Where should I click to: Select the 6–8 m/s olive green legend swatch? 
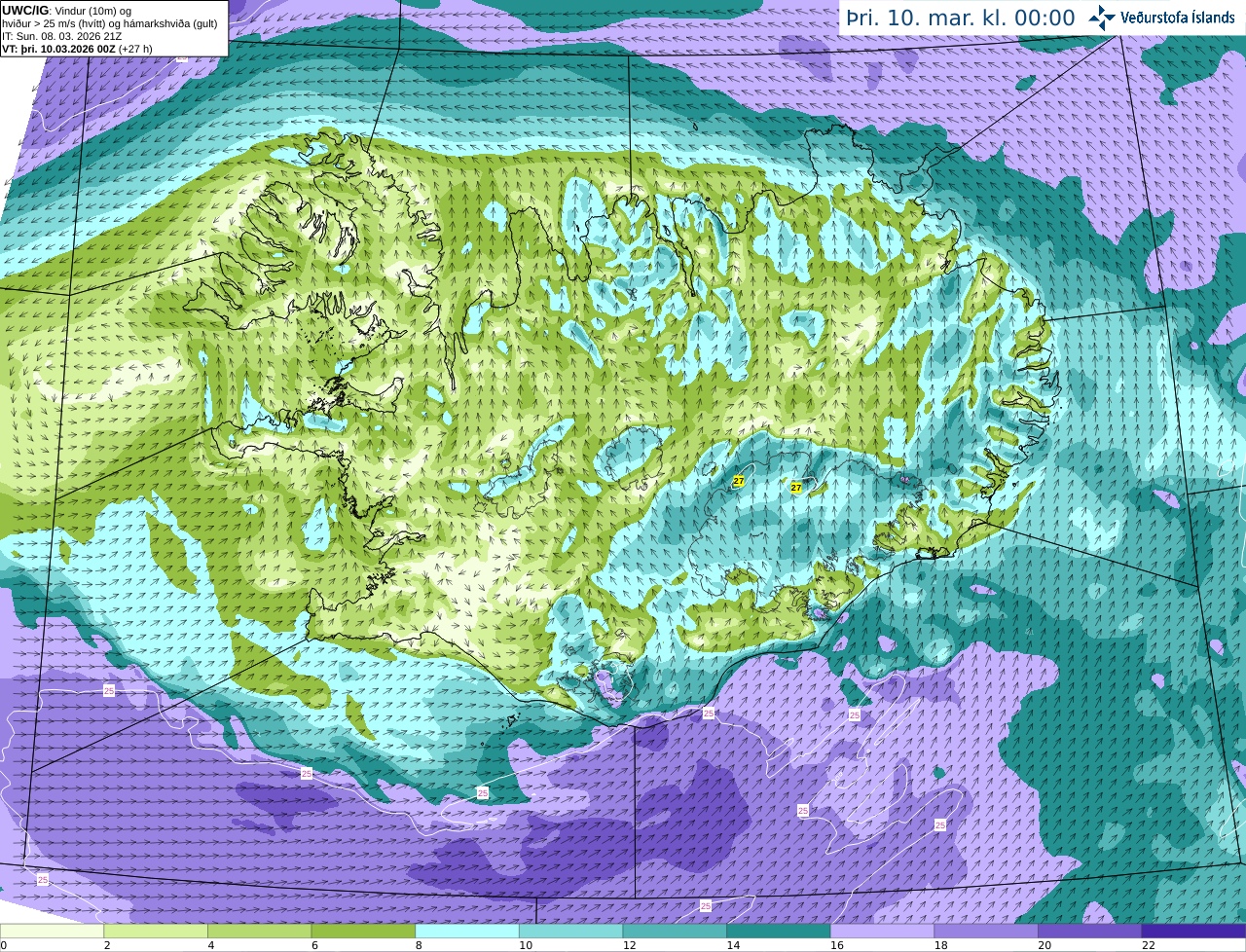[x=363, y=932]
